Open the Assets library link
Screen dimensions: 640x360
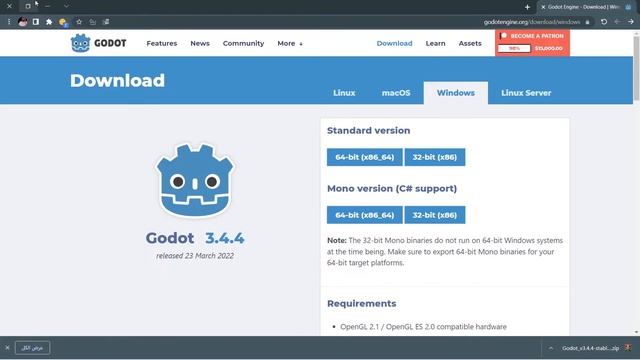pyautogui.click(x=470, y=43)
